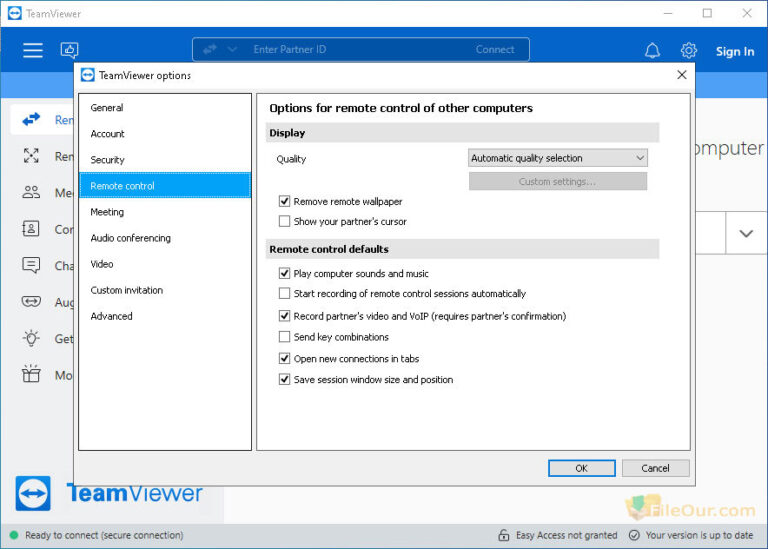Click the Easy Access not granted text
This screenshot has height=549, width=768.
(x=566, y=535)
